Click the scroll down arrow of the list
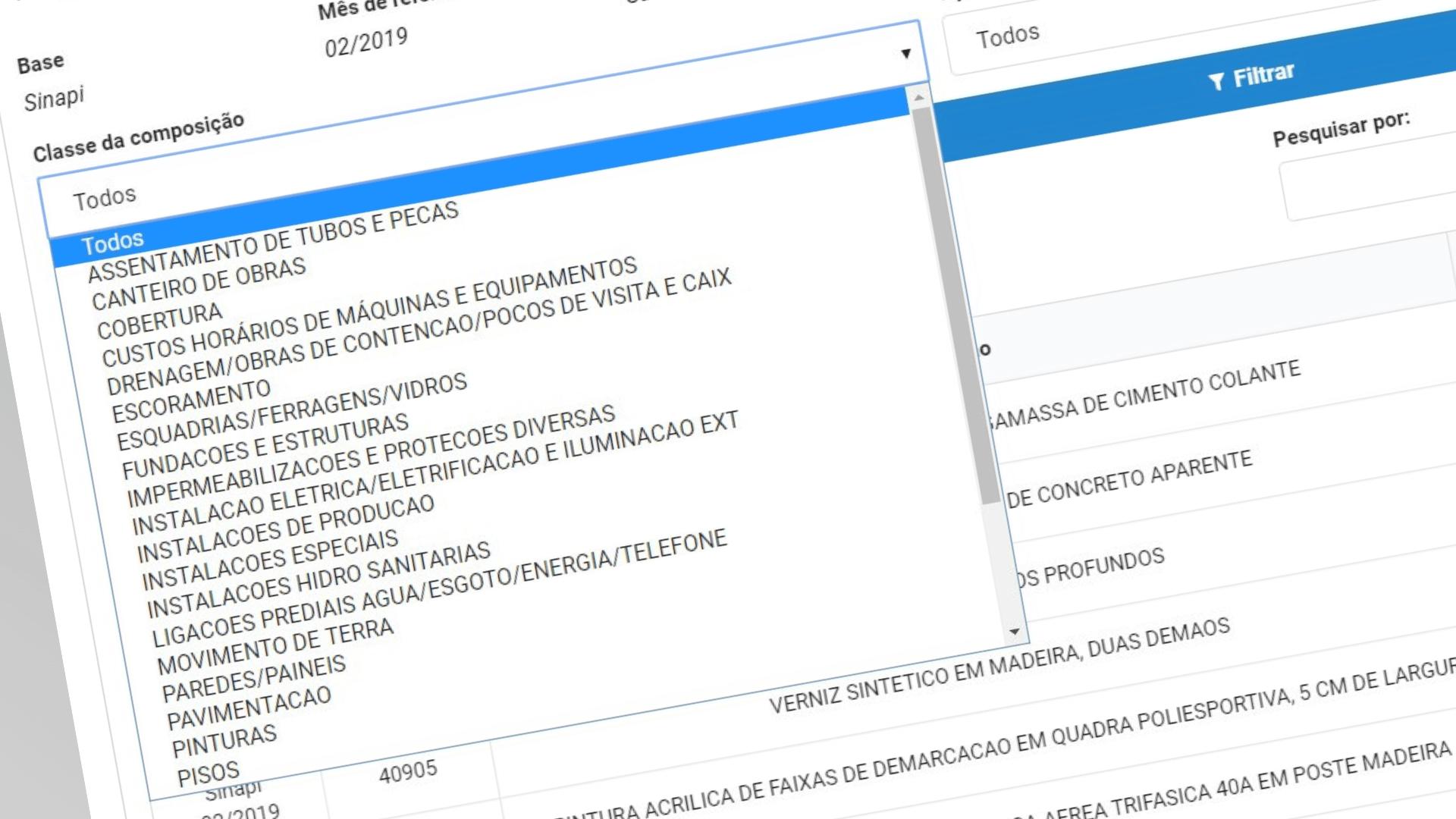The width and height of the screenshot is (1456, 819). tap(1015, 631)
